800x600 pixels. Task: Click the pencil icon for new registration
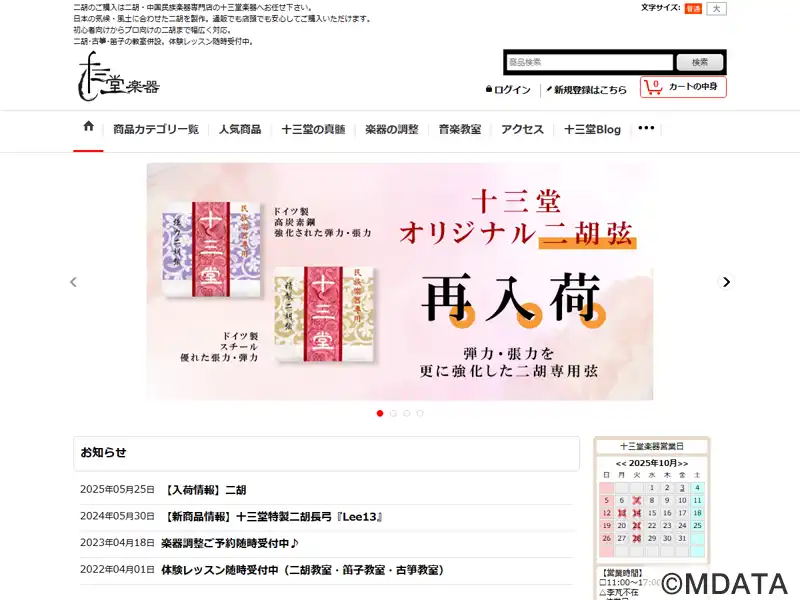[549, 89]
